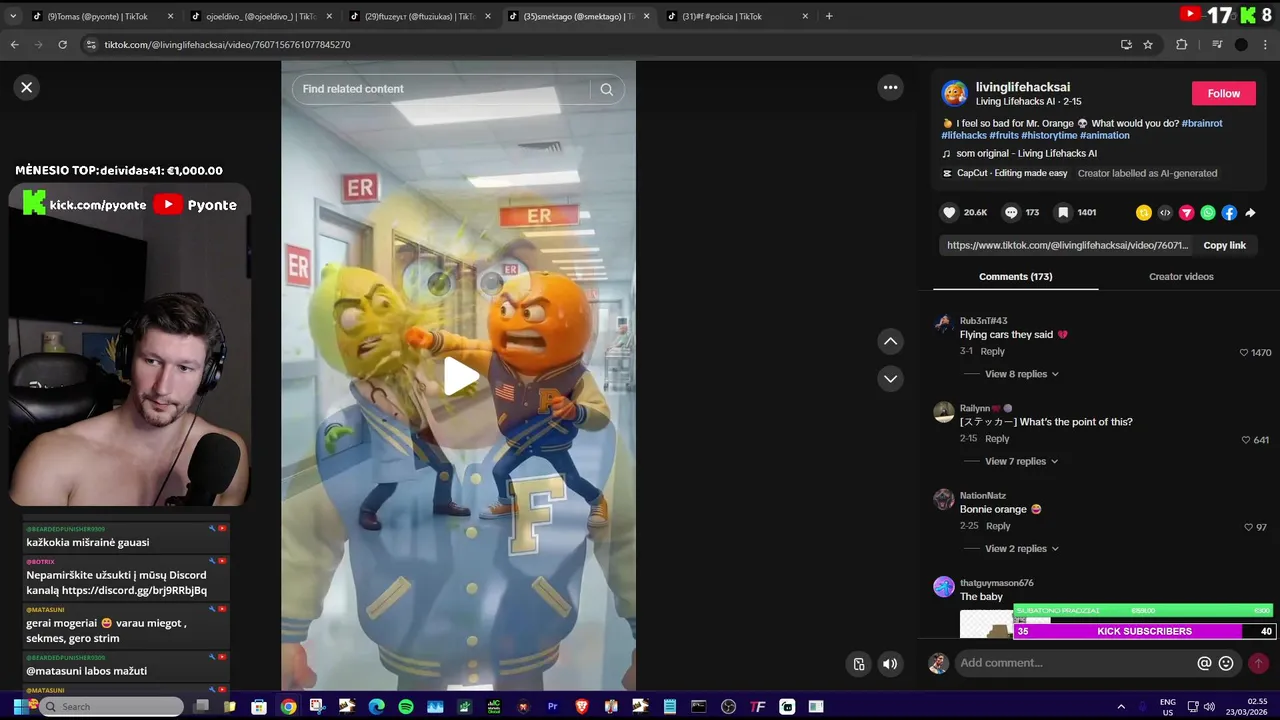The width and height of the screenshot is (1280, 720).
Task: Open the original sound Living Lifehacks AI
Action: [1026, 153]
